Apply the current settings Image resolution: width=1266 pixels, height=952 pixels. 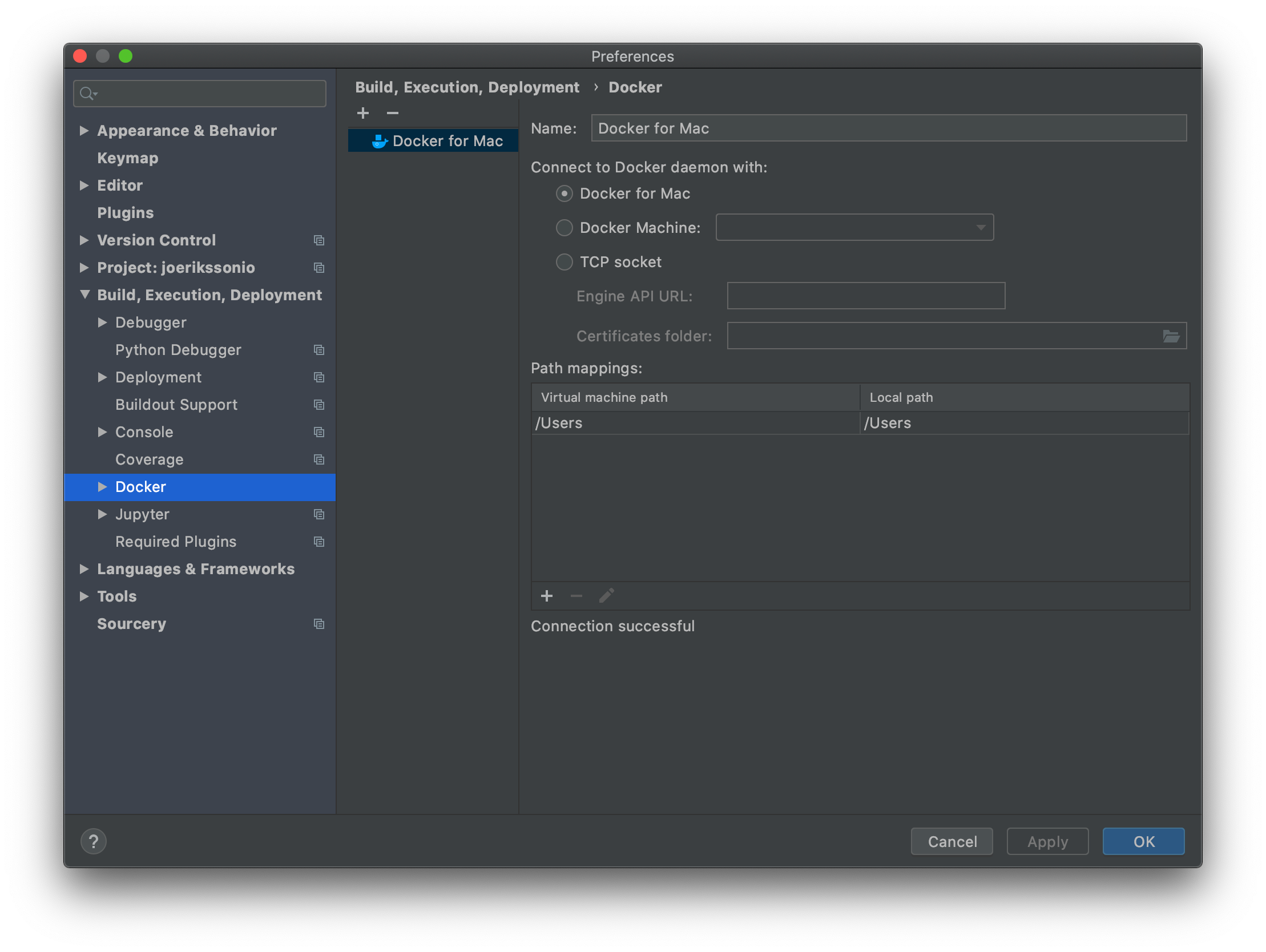pos(1047,841)
